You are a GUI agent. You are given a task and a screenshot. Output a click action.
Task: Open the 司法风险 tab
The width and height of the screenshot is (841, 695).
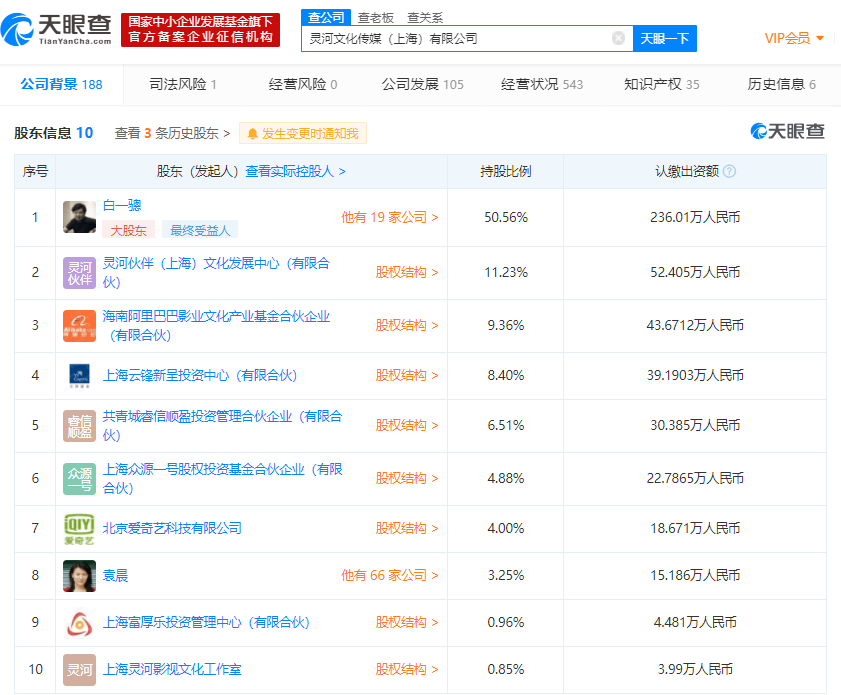(x=183, y=84)
